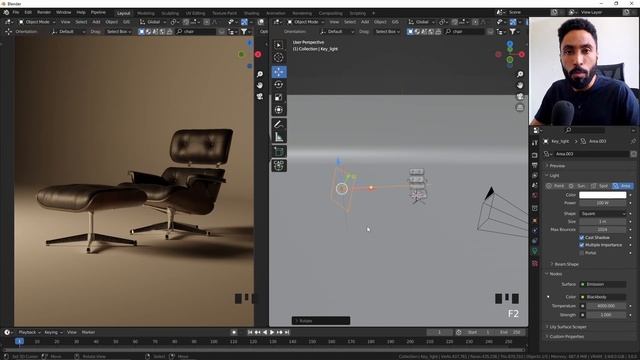Click the timeline playhead at frame 1
The width and height of the screenshot is (640, 360).
pos(19,341)
